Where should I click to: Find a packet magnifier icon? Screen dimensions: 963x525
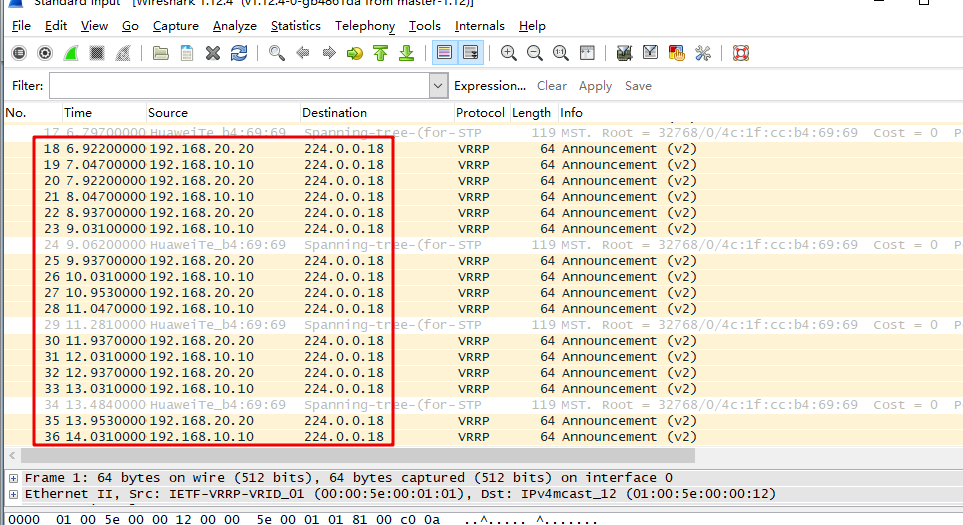point(276,53)
